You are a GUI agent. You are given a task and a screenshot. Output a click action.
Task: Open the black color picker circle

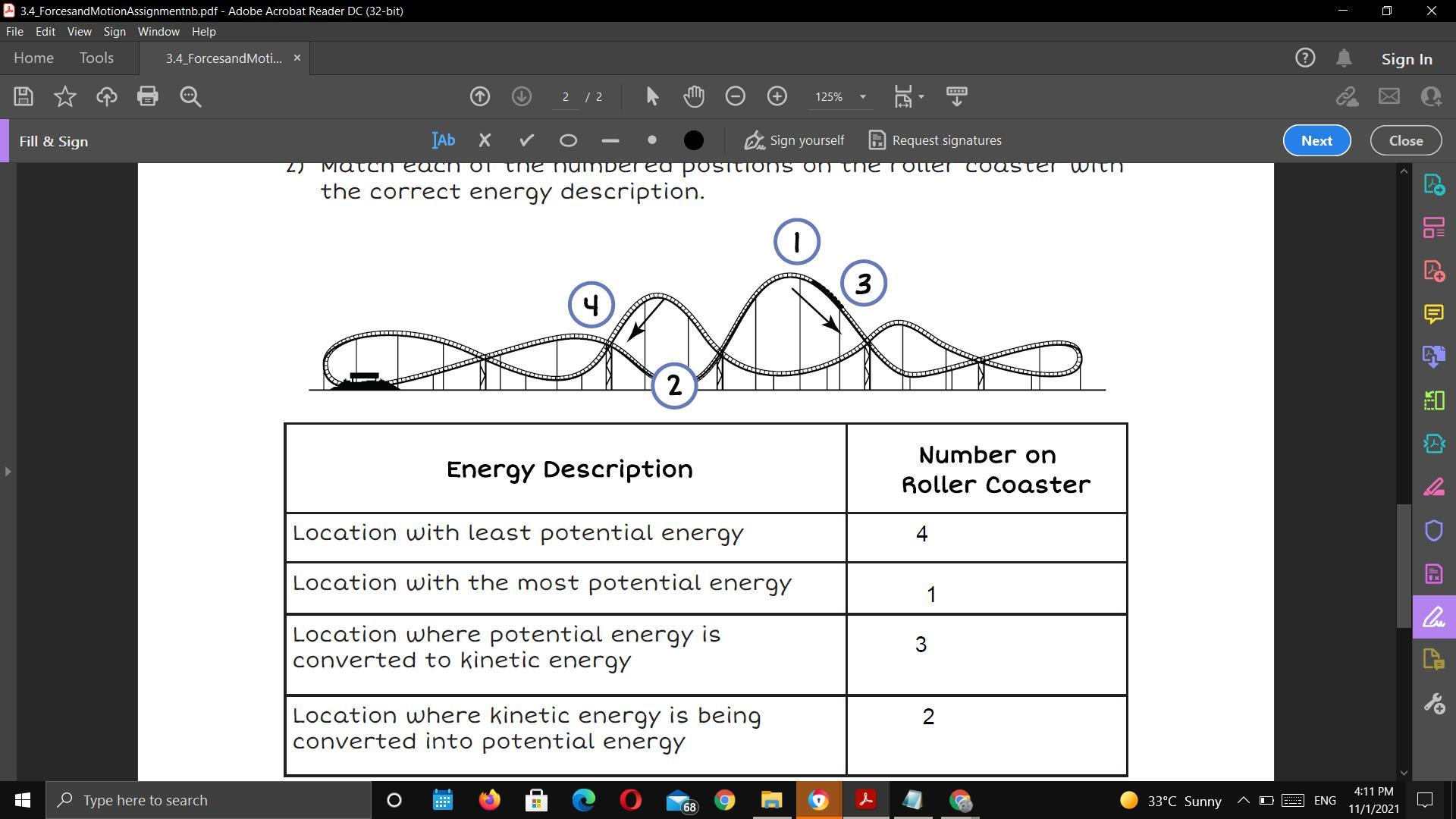tap(694, 140)
